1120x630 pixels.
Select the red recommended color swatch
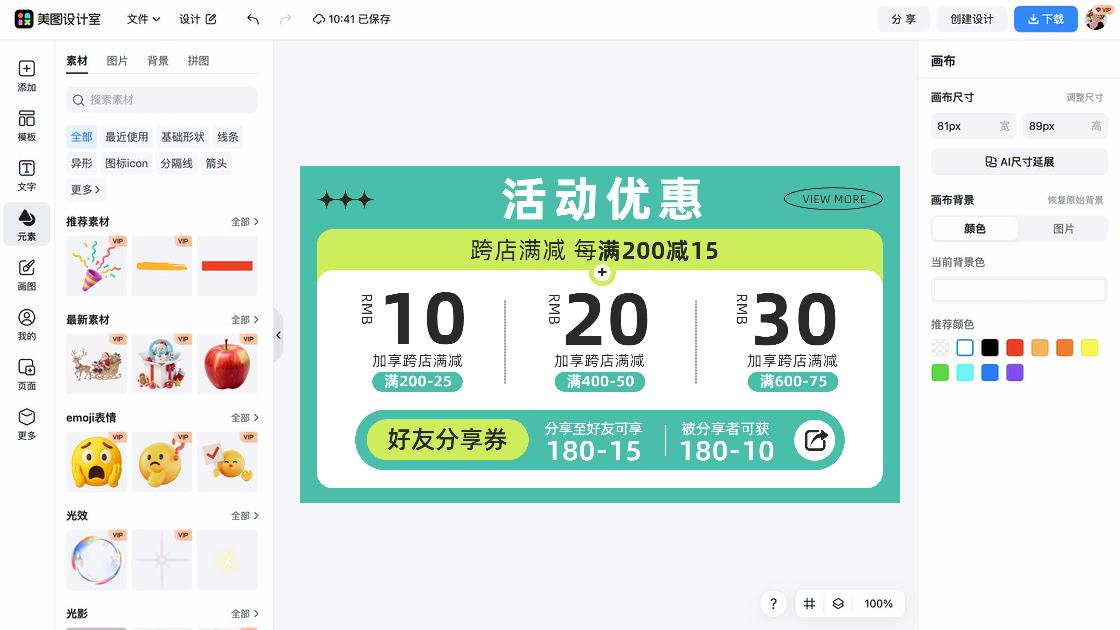(x=1014, y=347)
